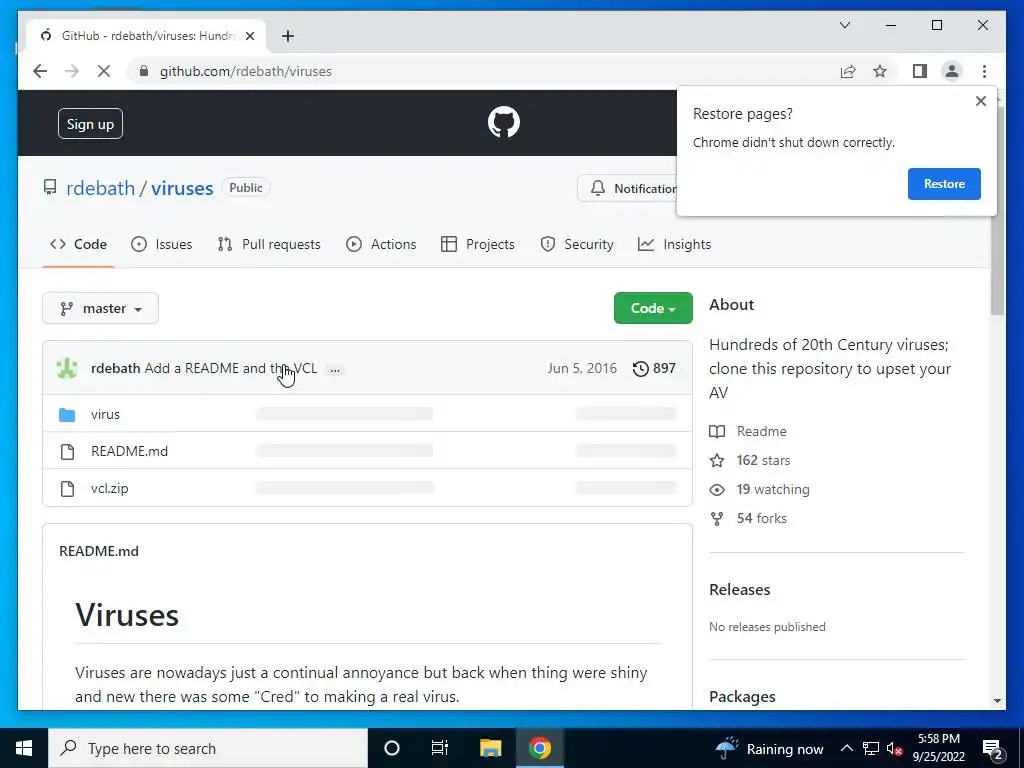Expand commit message ellipsis button

point(335,370)
